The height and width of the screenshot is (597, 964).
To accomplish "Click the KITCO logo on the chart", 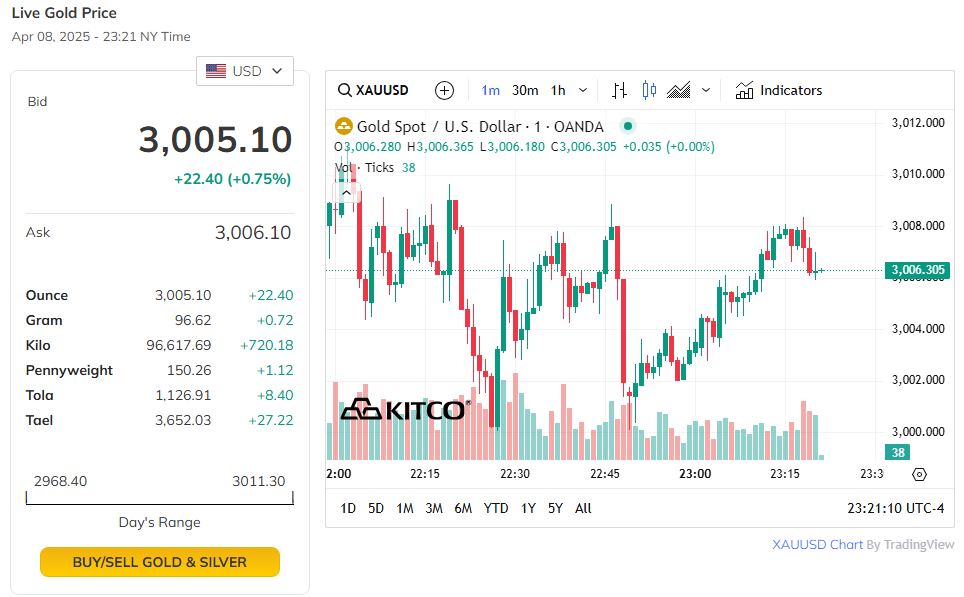I will (x=404, y=409).
